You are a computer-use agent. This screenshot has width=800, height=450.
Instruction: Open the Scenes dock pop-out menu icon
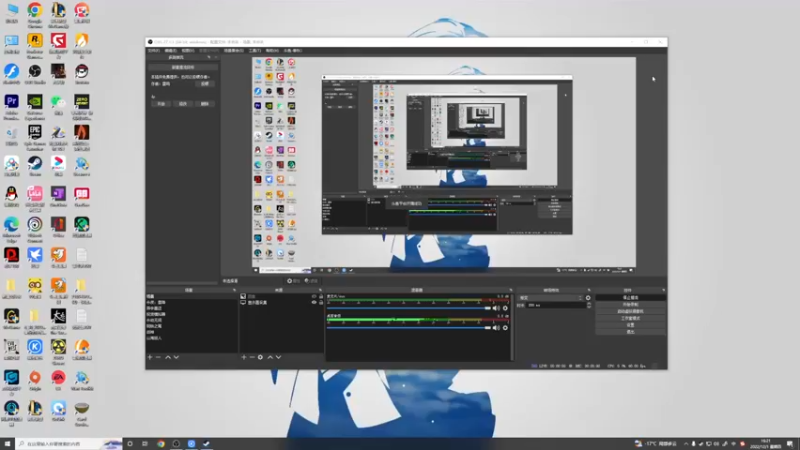[234, 290]
